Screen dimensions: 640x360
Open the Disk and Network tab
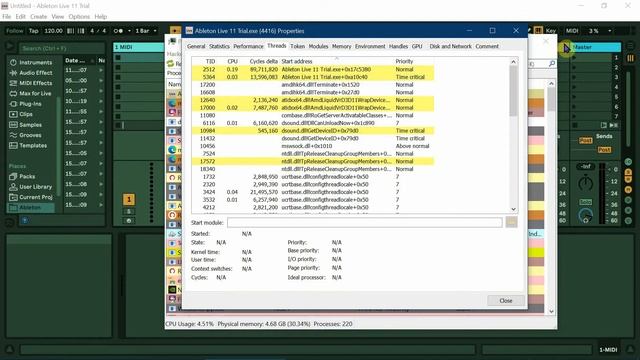(450, 47)
